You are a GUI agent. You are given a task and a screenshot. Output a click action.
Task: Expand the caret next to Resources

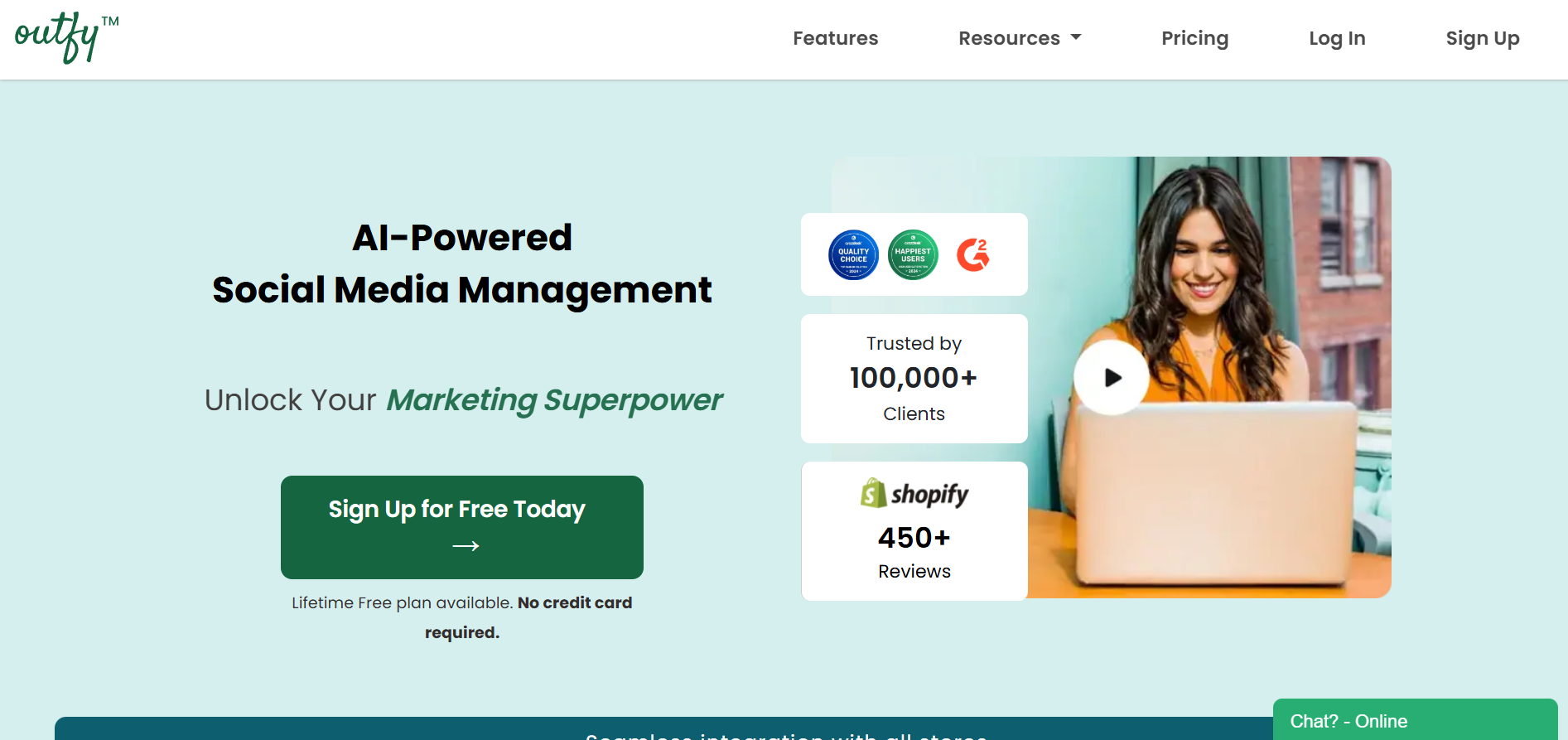[1076, 37]
